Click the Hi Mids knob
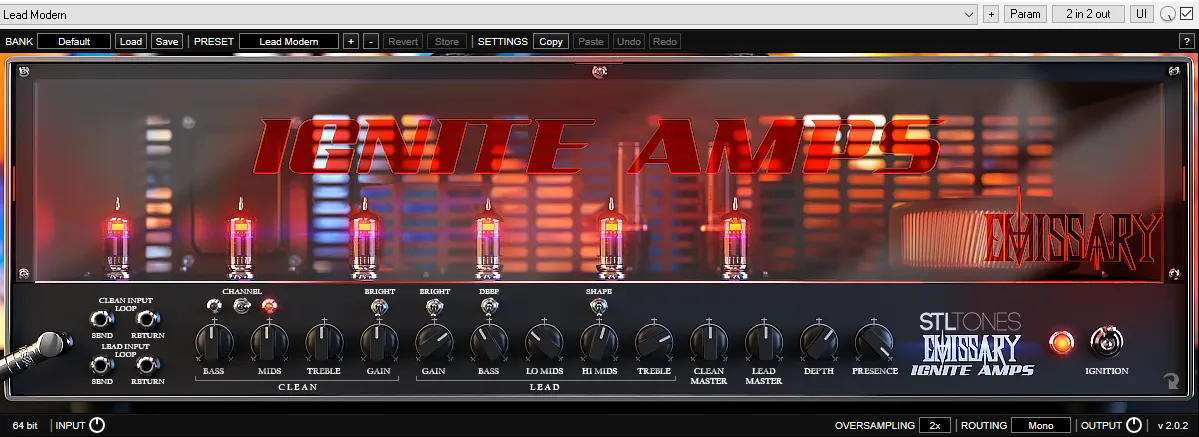1199x437 pixels. 599,342
